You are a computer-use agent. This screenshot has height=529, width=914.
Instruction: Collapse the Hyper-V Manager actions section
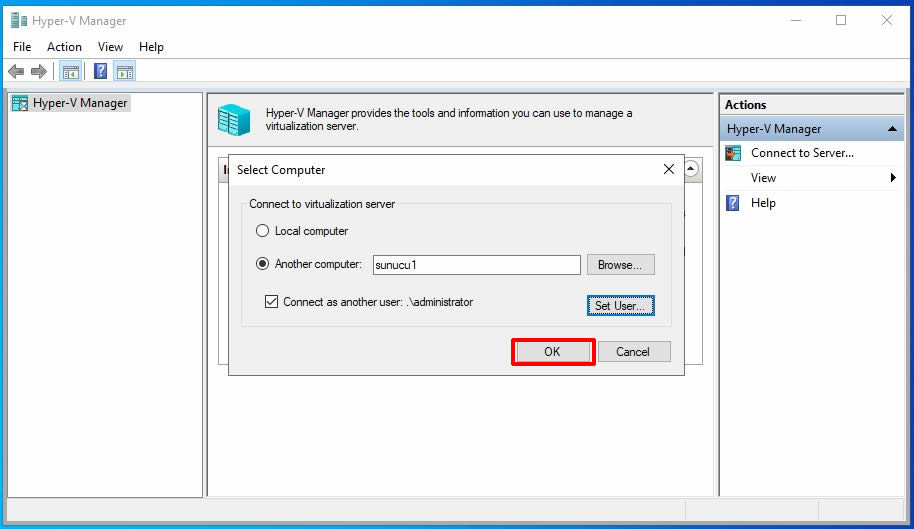click(x=892, y=129)
